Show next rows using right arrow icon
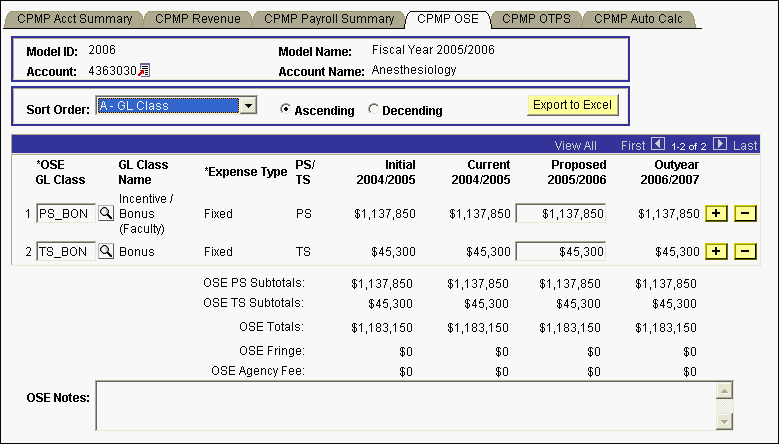This screenshot has width=779, height=444. coord(720,145)
